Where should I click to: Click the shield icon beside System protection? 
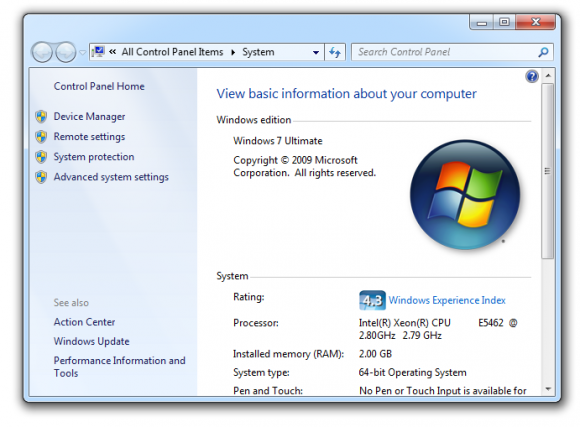[x=41, y=157]
